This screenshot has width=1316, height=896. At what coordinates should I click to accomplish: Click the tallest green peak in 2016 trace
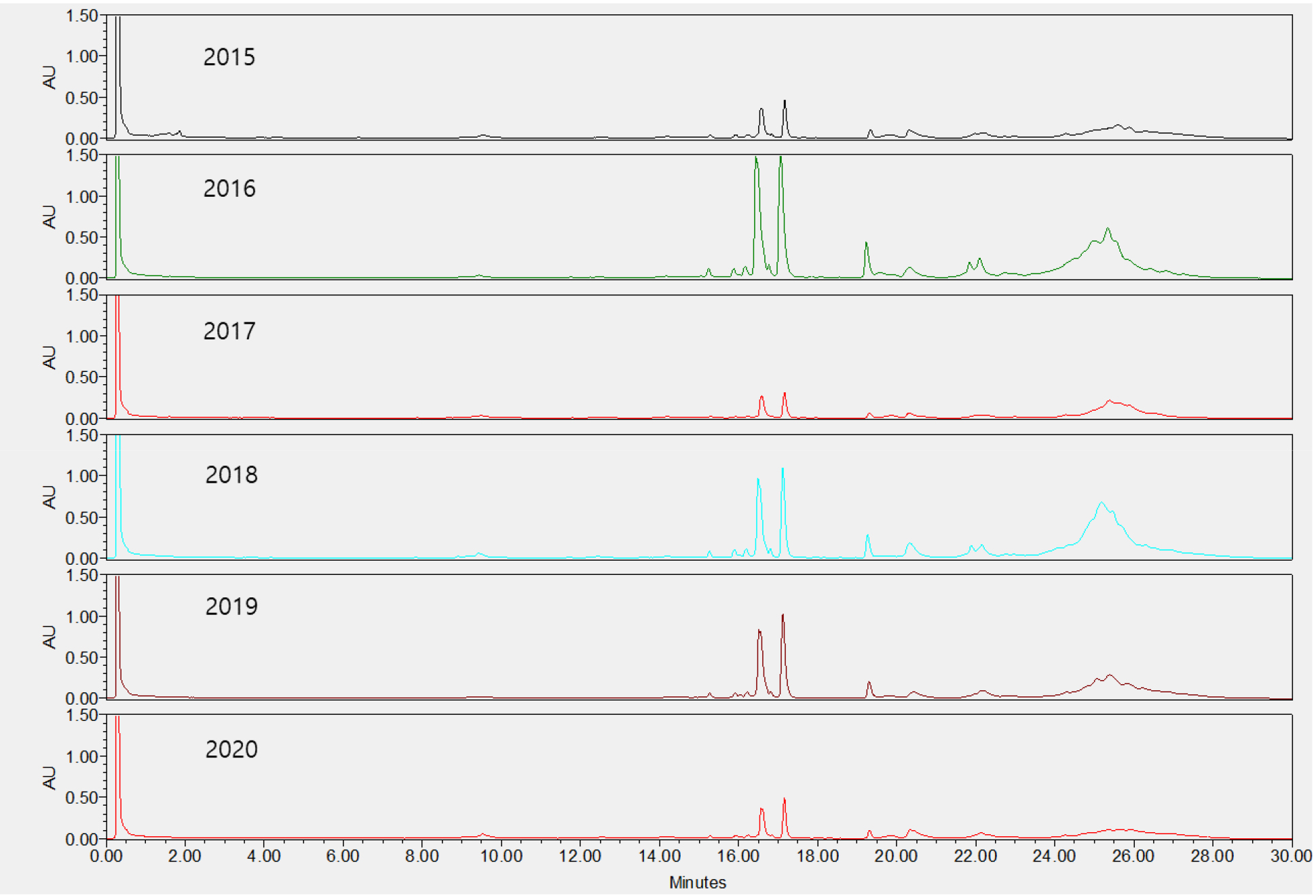[x=756, y=163]
